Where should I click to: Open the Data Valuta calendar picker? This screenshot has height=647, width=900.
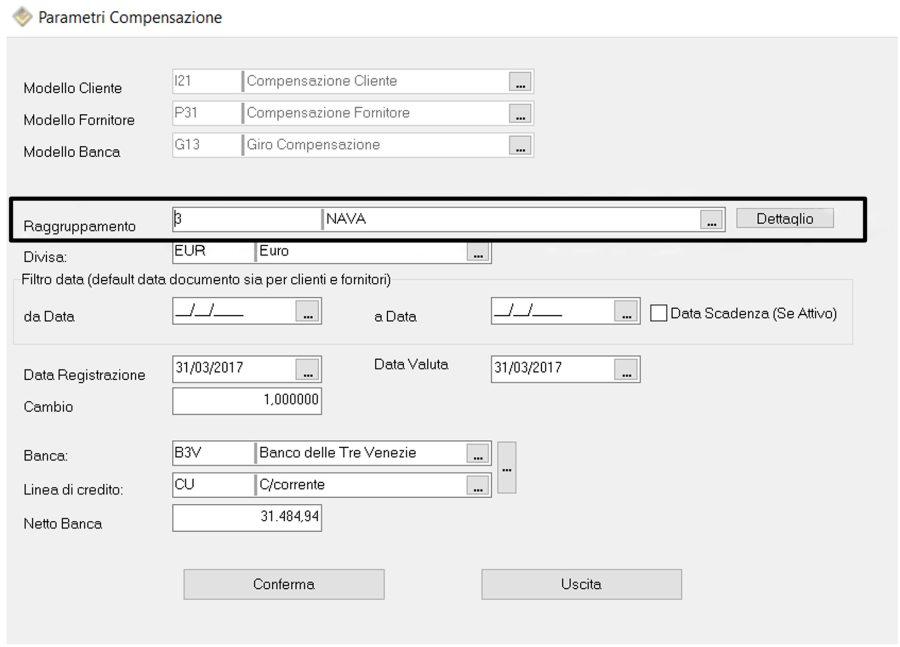[x=626, y=369]
